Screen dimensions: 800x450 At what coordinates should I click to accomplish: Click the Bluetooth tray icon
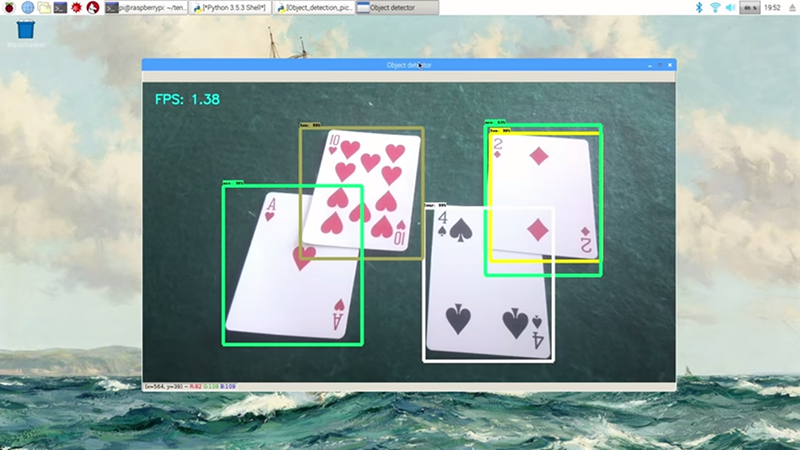(x=699, y=7)
